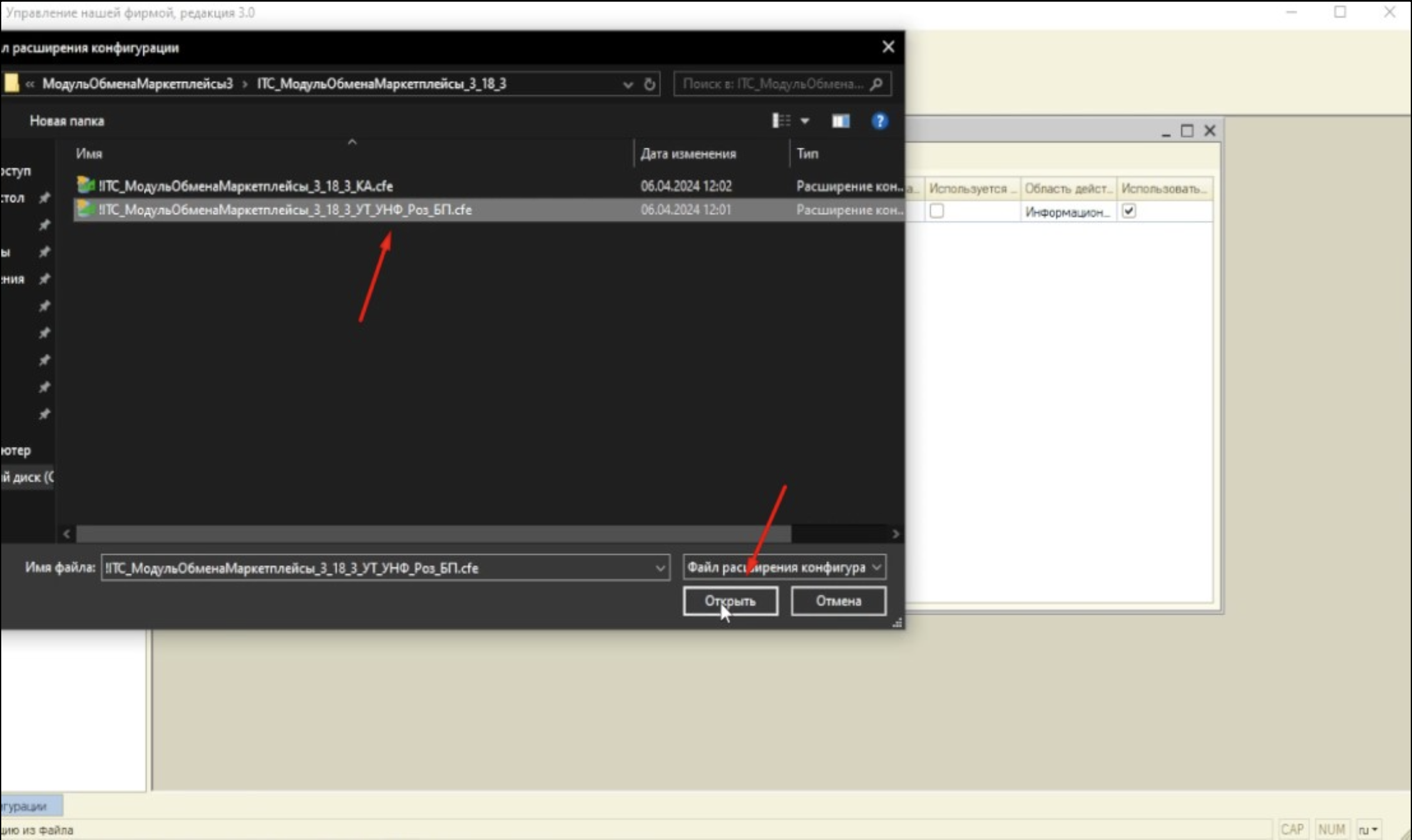The image size is (1412, 840).
Task: Sort by the Дата изменения column header
Action: [x=688, y=153]
